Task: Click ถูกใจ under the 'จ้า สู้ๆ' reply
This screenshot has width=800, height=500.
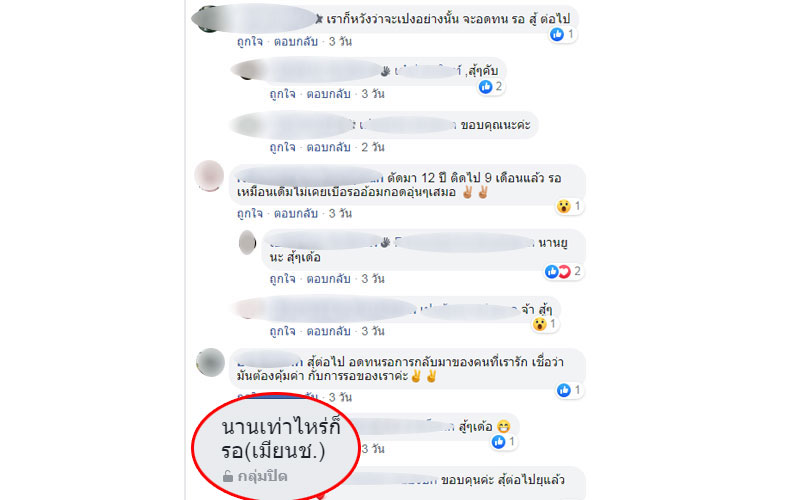Action: (282, 332)
